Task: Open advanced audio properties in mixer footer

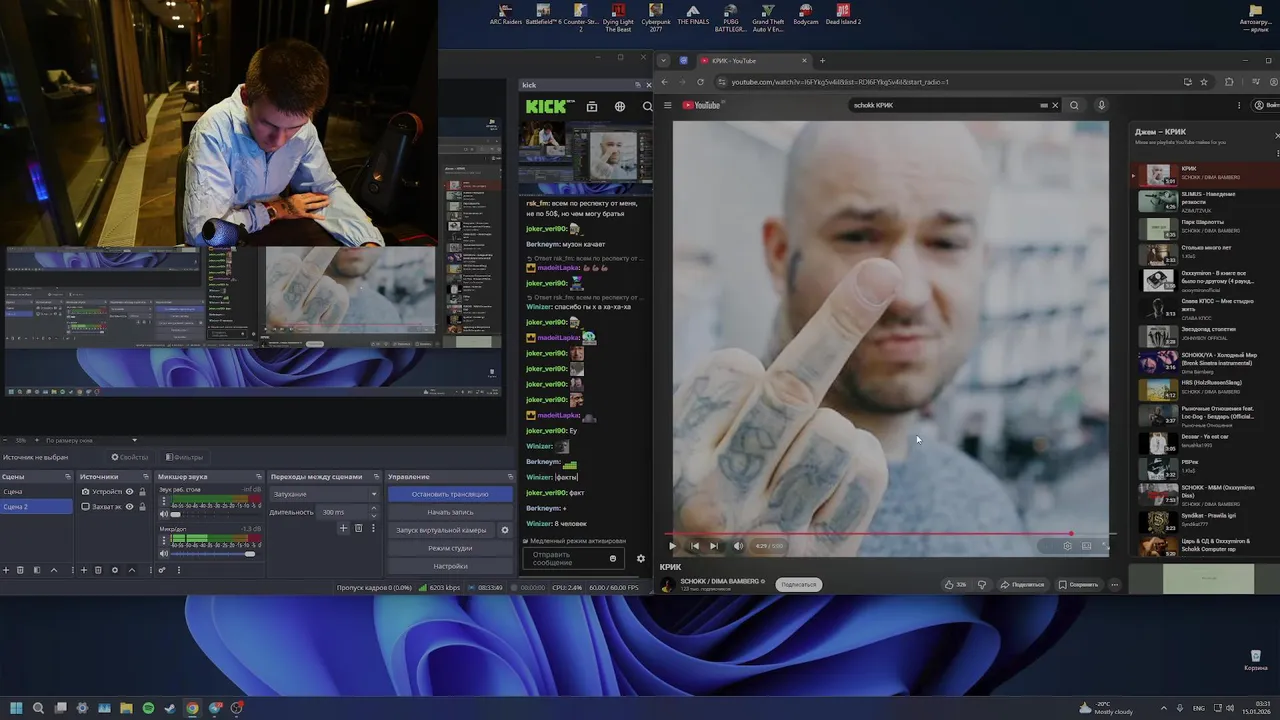Action: [x=162, y=570]
